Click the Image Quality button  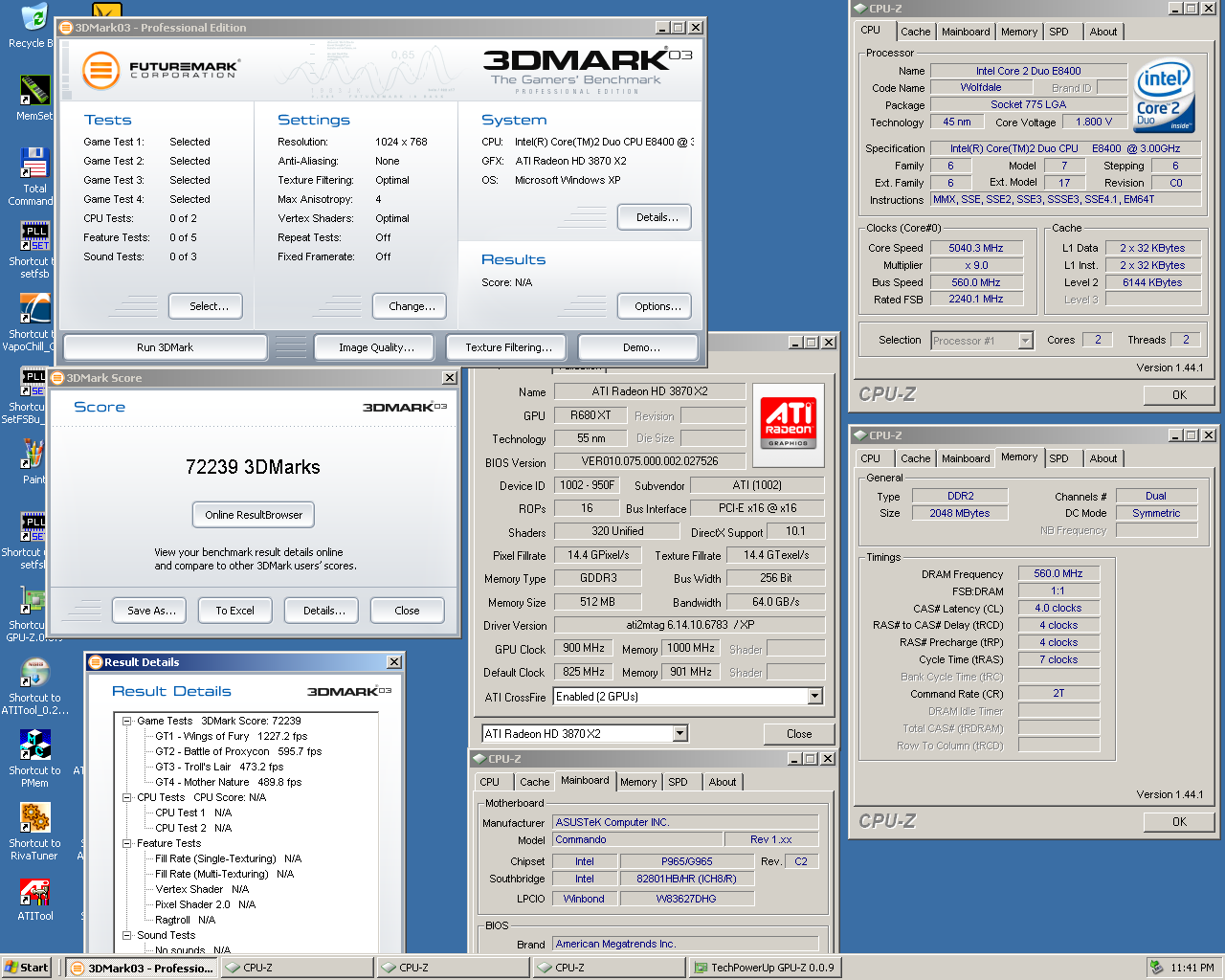[376, 347]
